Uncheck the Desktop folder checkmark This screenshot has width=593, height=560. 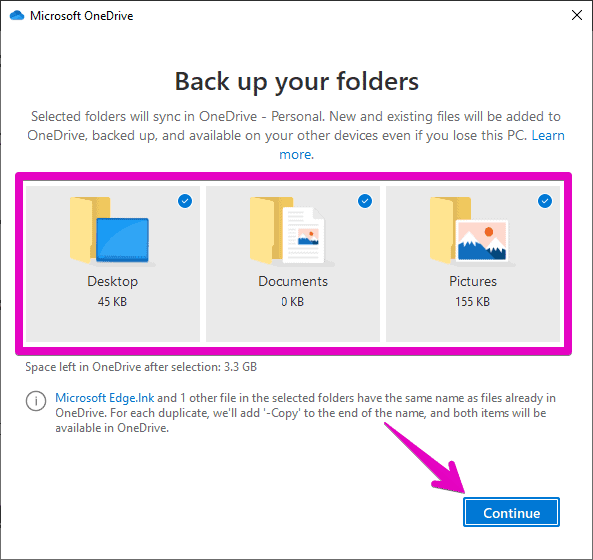tap(185, 201)
